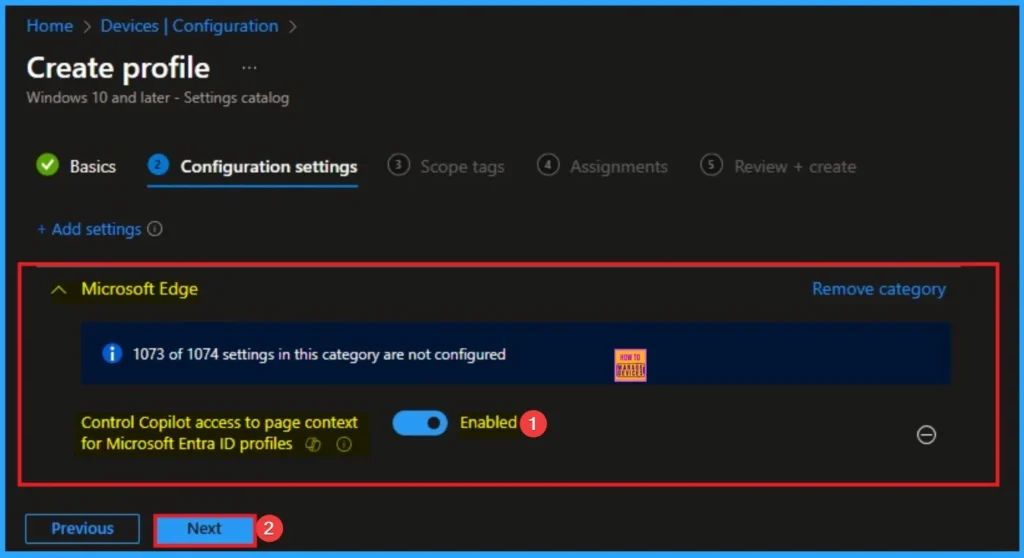Viewport: 1024px width, 558px height.
Task: Click the Previous button
Action: [82, 529]
